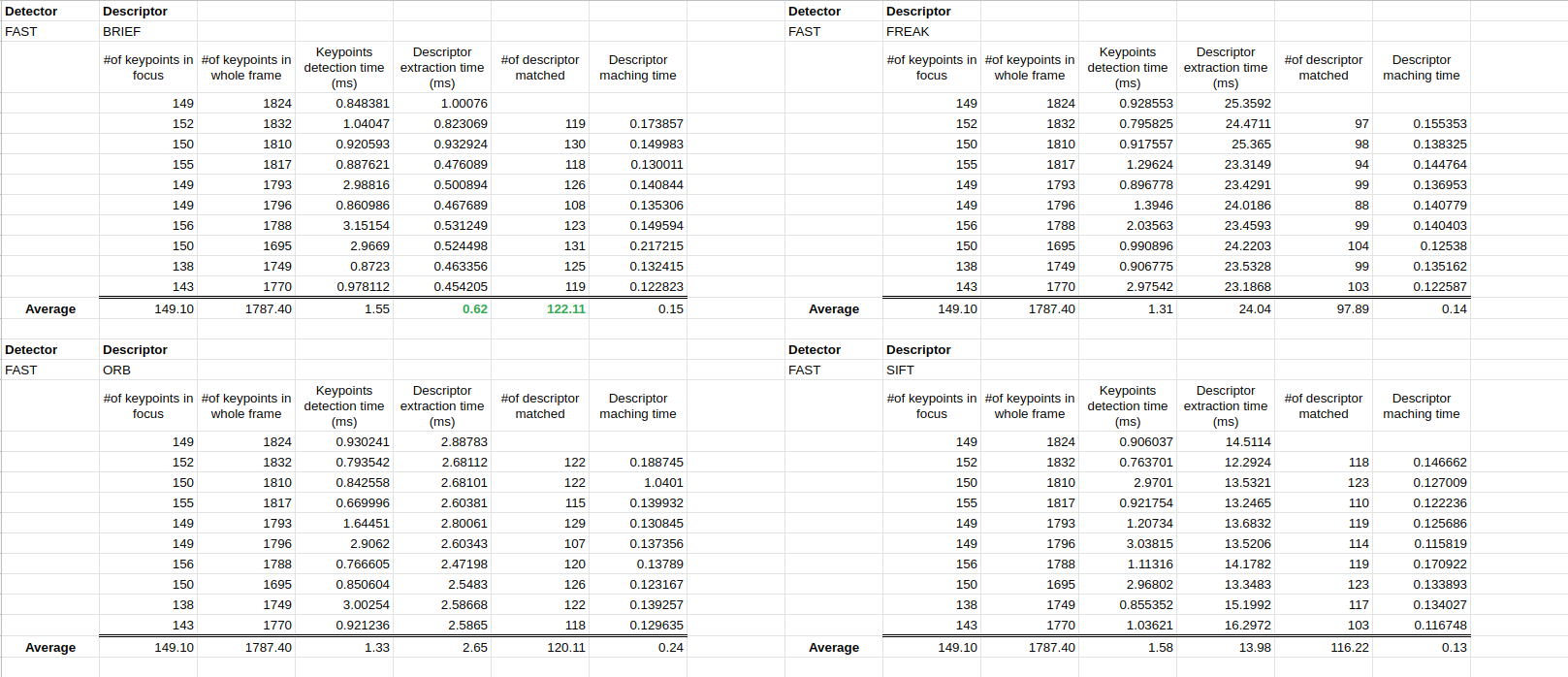Click the cell showing 0.928553

[1128, 103]
